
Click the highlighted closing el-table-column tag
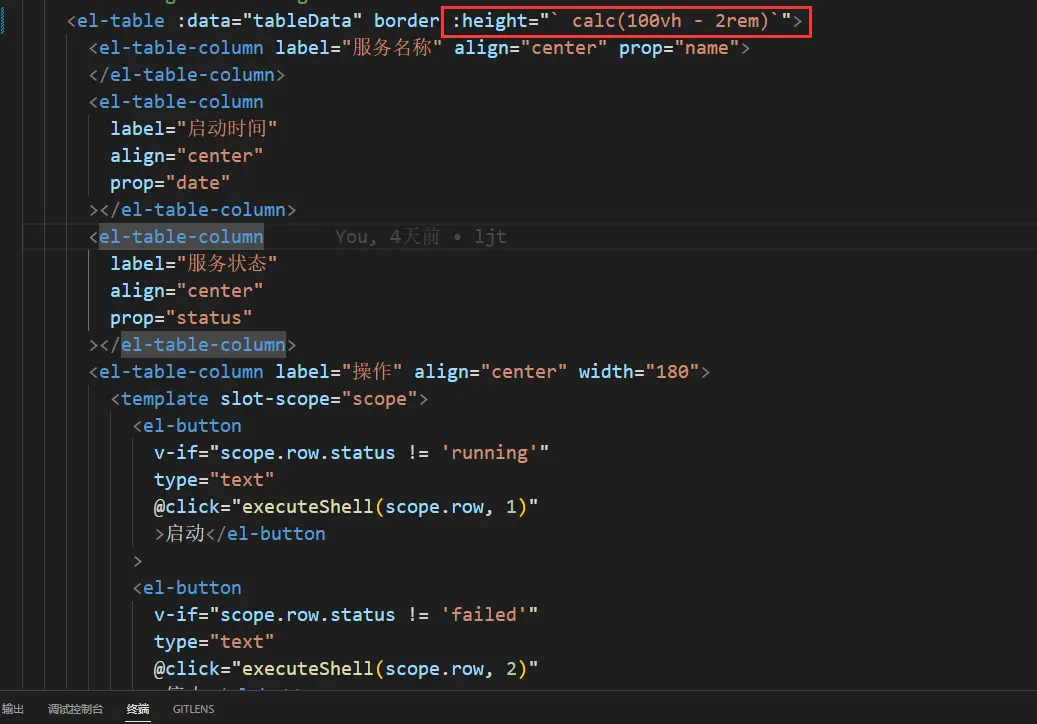[203, 345]
